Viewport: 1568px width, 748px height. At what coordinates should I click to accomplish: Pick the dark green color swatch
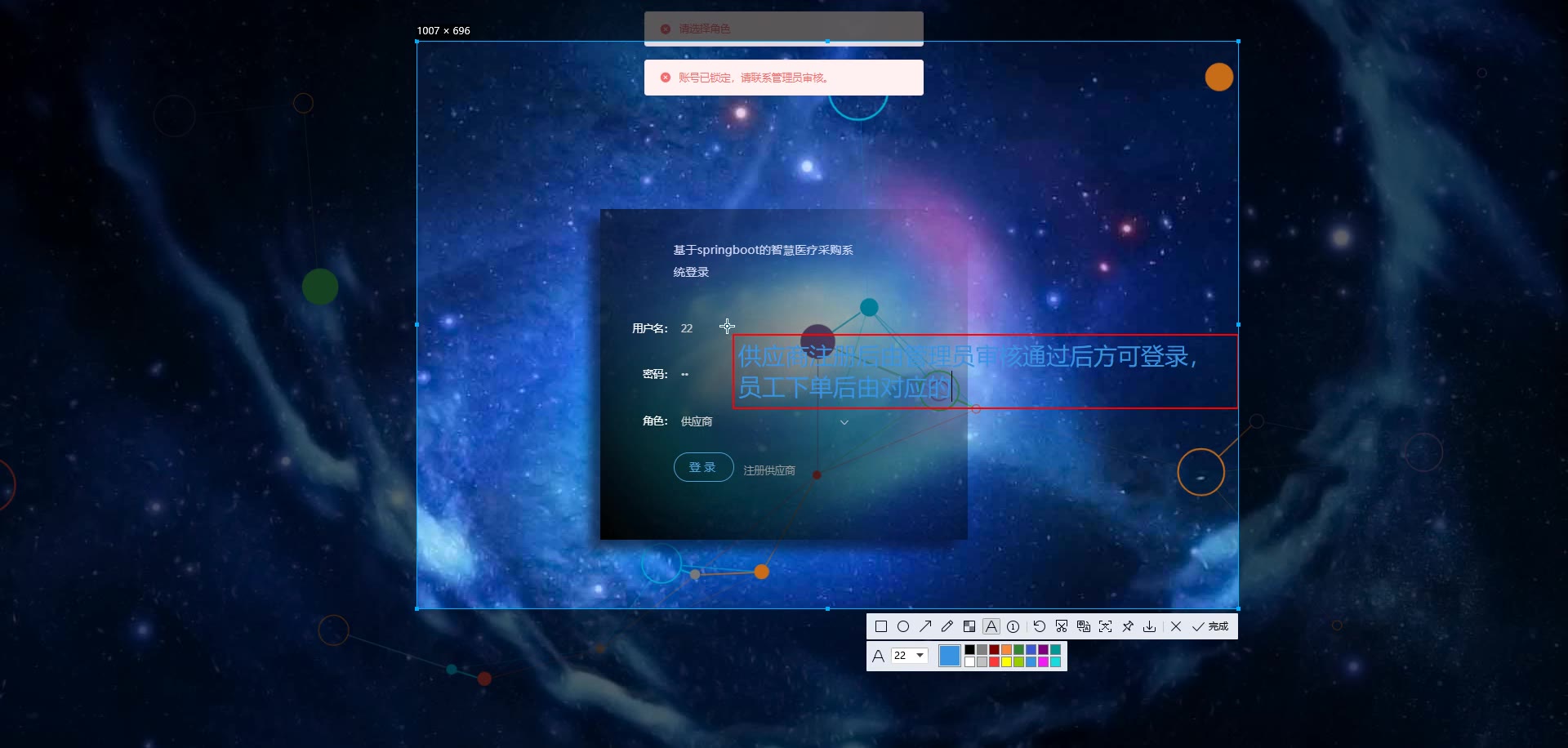click(1019, 650)
